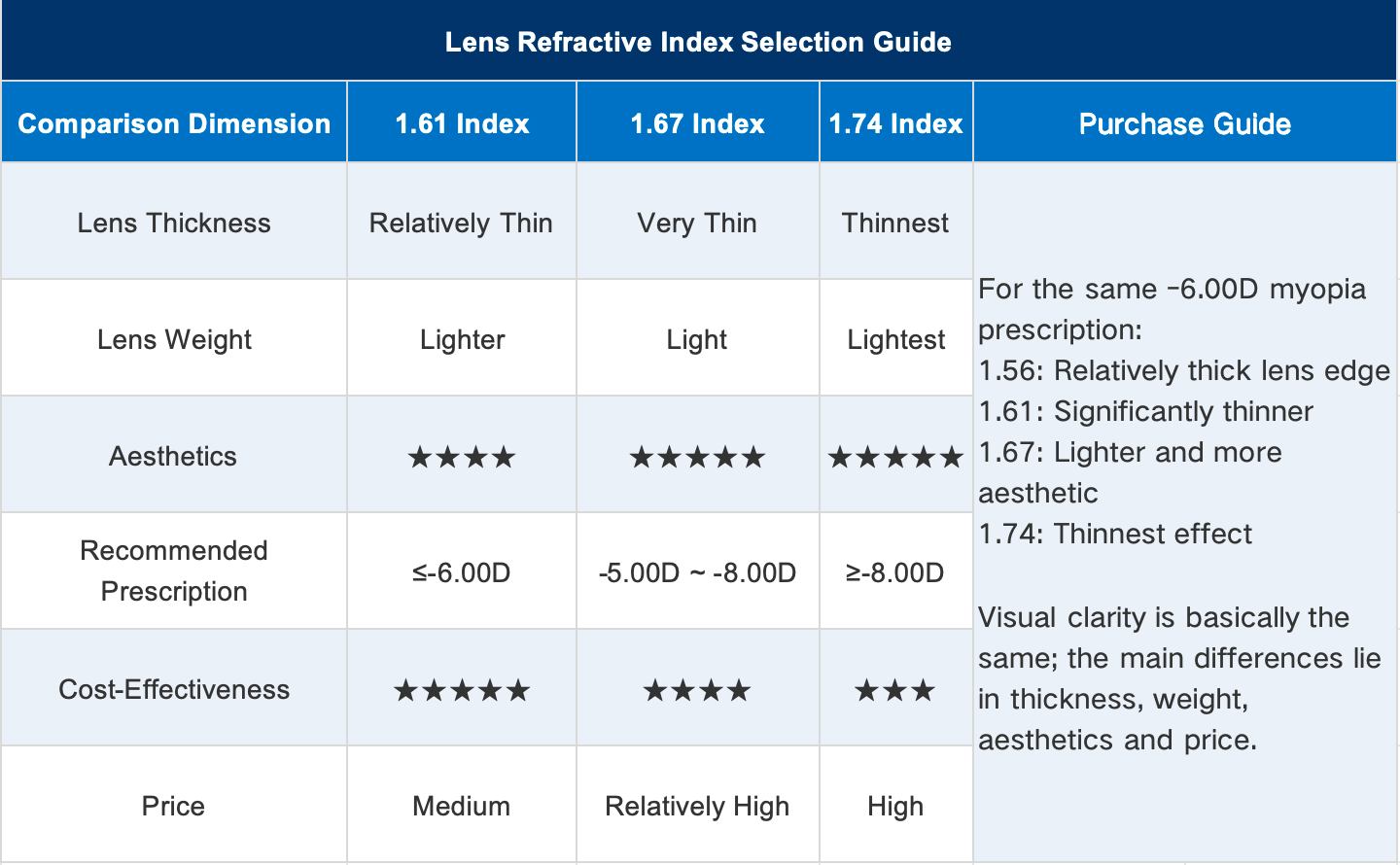The image size is (1400, 865).
Task: Click the Lightest weight cell
Action: (895, 339)
